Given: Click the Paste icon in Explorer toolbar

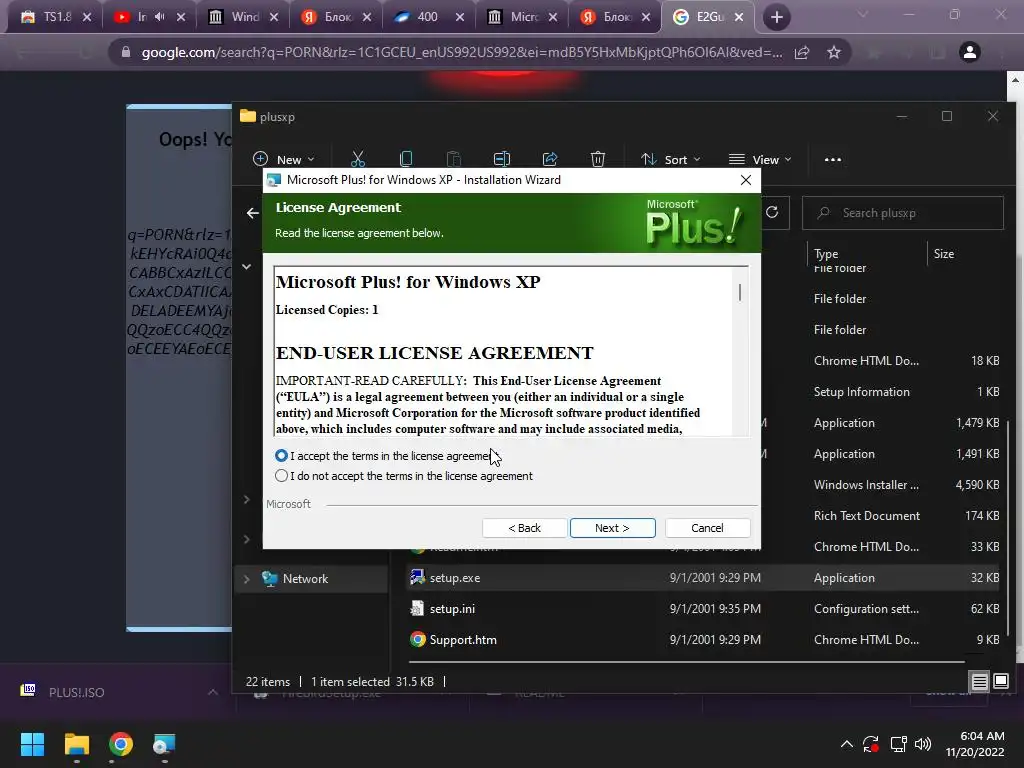Looking at the screenshot, I should click(453, 159).
